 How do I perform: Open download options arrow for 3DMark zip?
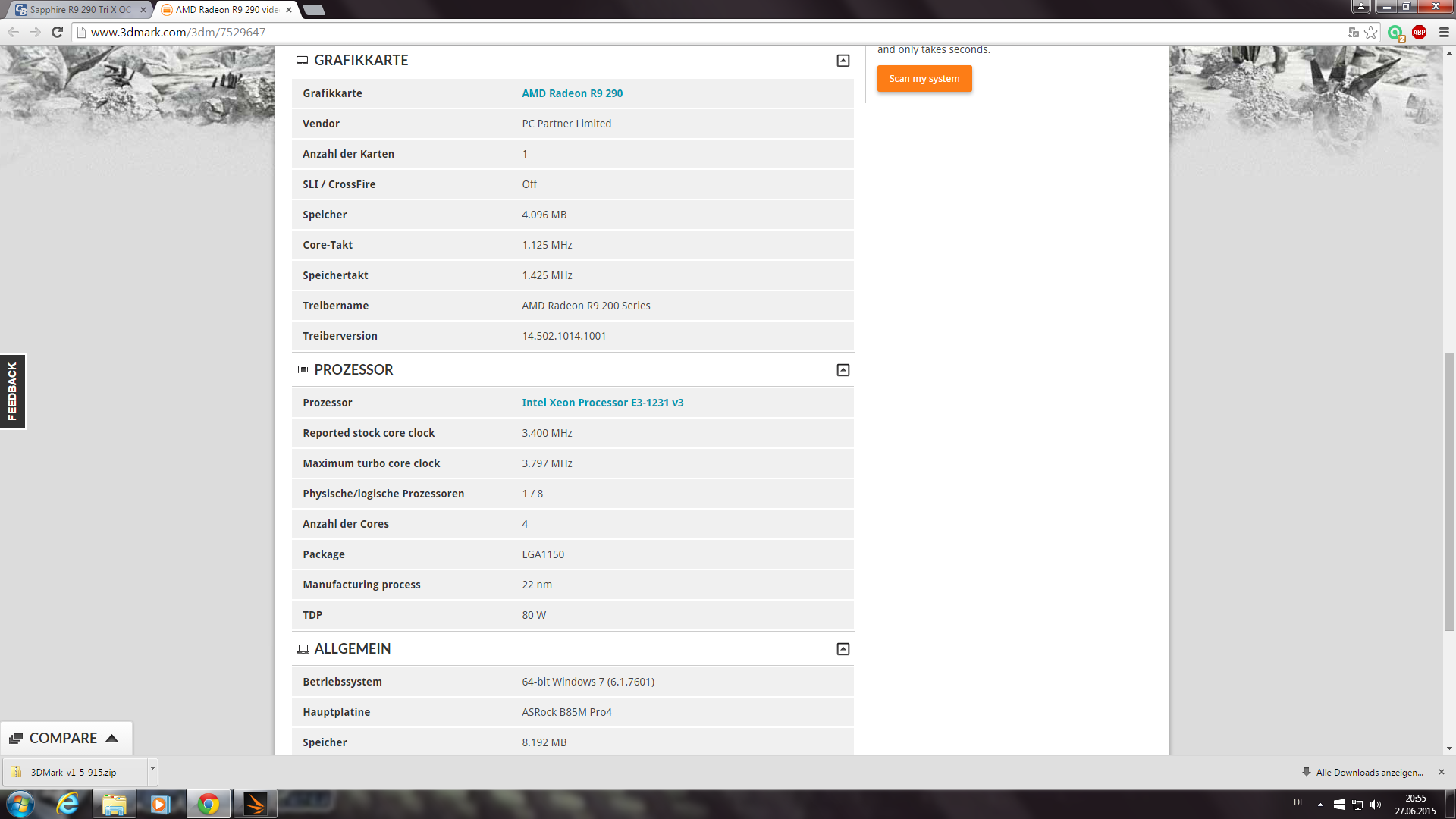152,770
